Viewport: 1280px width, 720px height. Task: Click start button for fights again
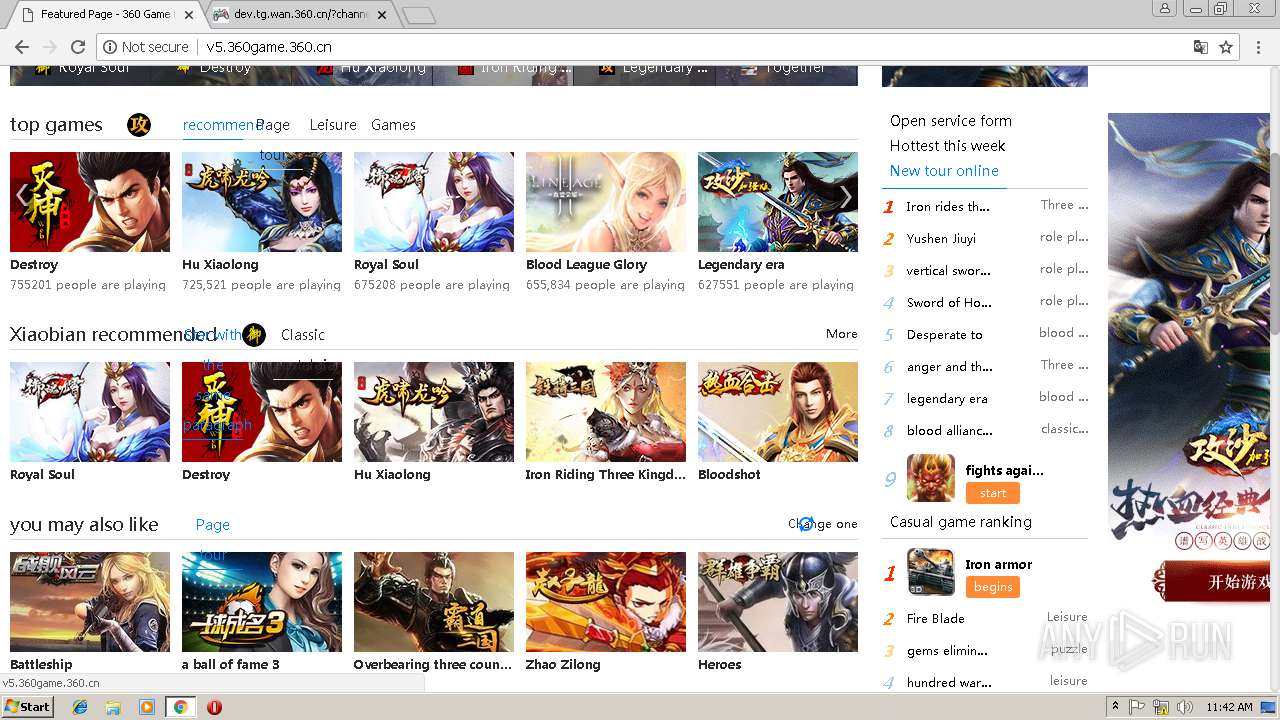tap(993, 493)
